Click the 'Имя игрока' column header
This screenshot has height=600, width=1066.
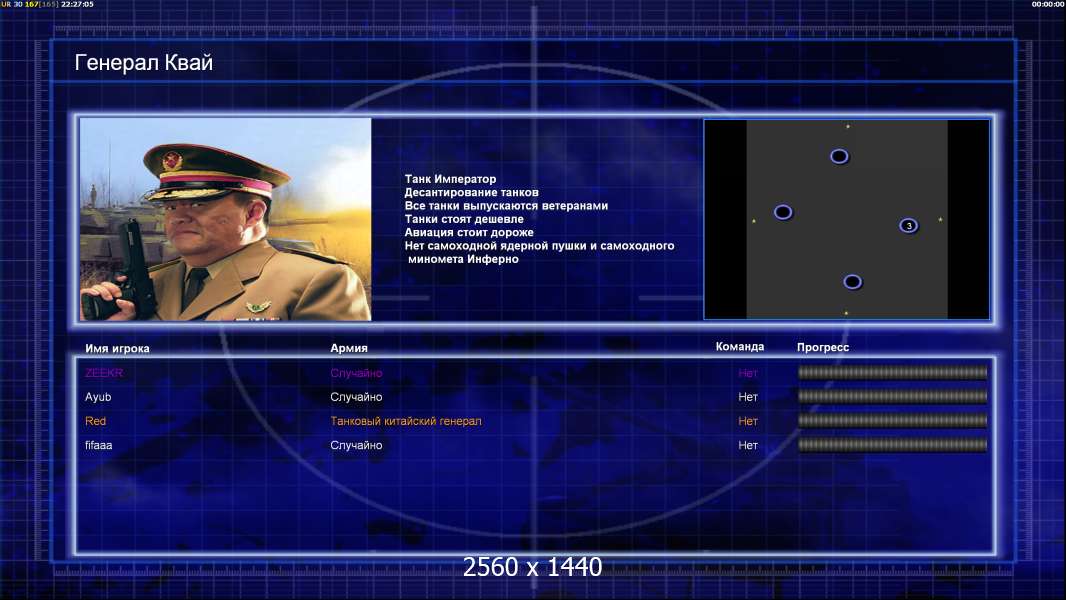click(x=117, y=349)
